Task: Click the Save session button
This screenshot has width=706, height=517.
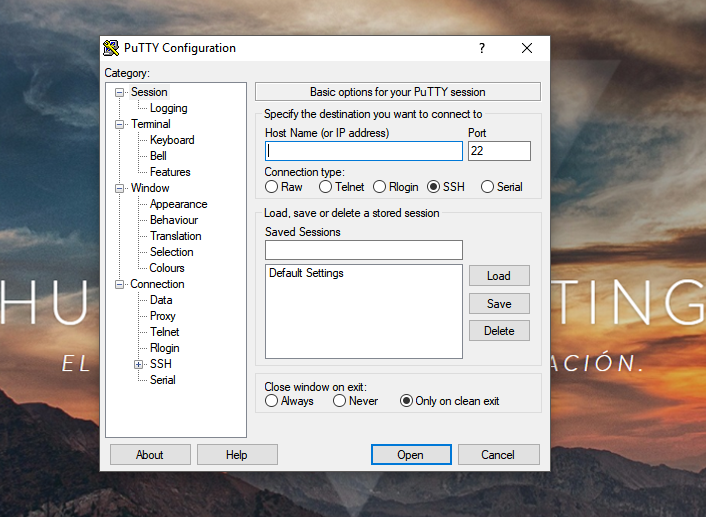Action: pos(499,304)
